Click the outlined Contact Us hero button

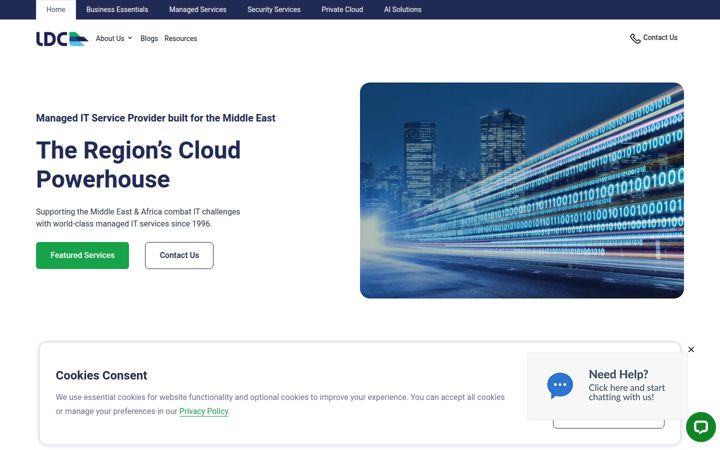pos(179,255)
